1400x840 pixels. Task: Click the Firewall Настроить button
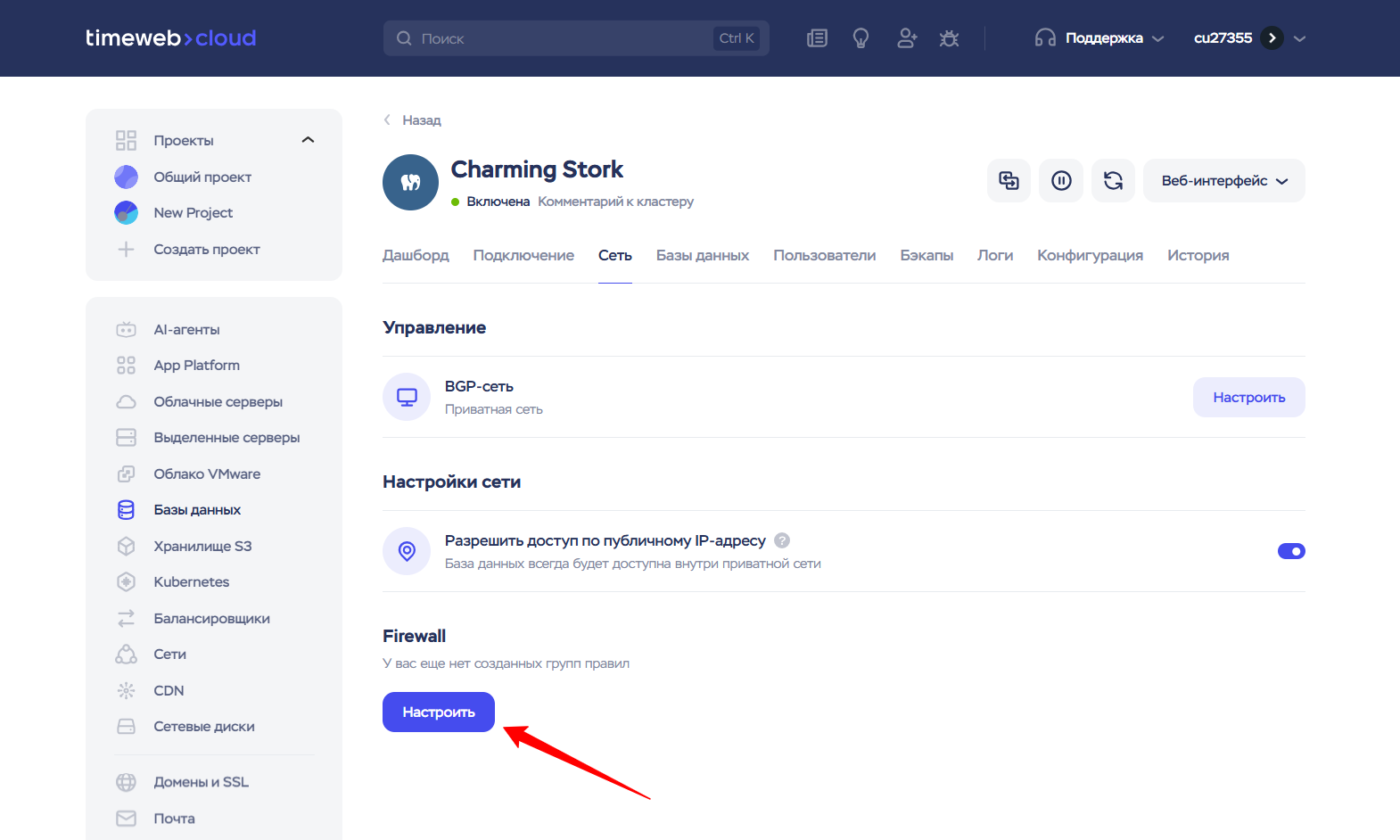[x=438, y=712]
